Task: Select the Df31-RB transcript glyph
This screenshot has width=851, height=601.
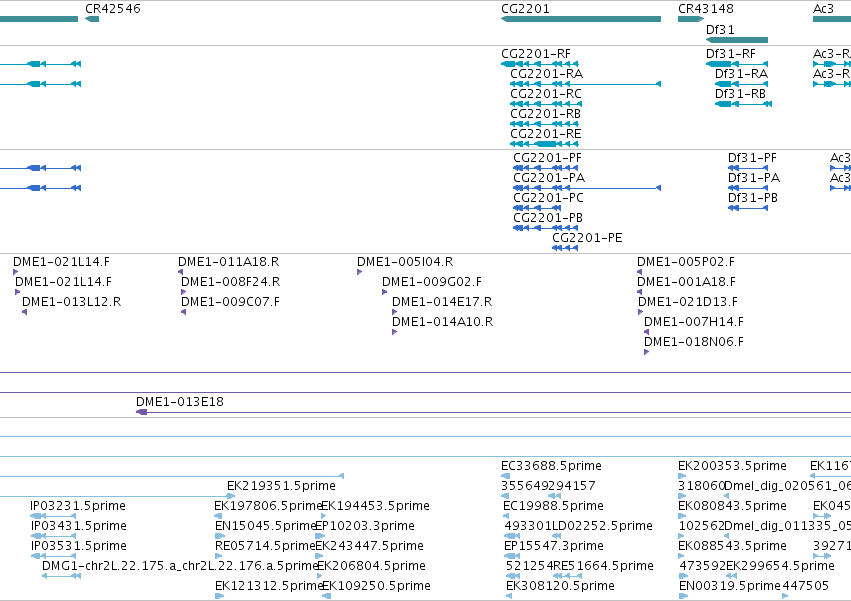Action: click(x=743, y=104)
